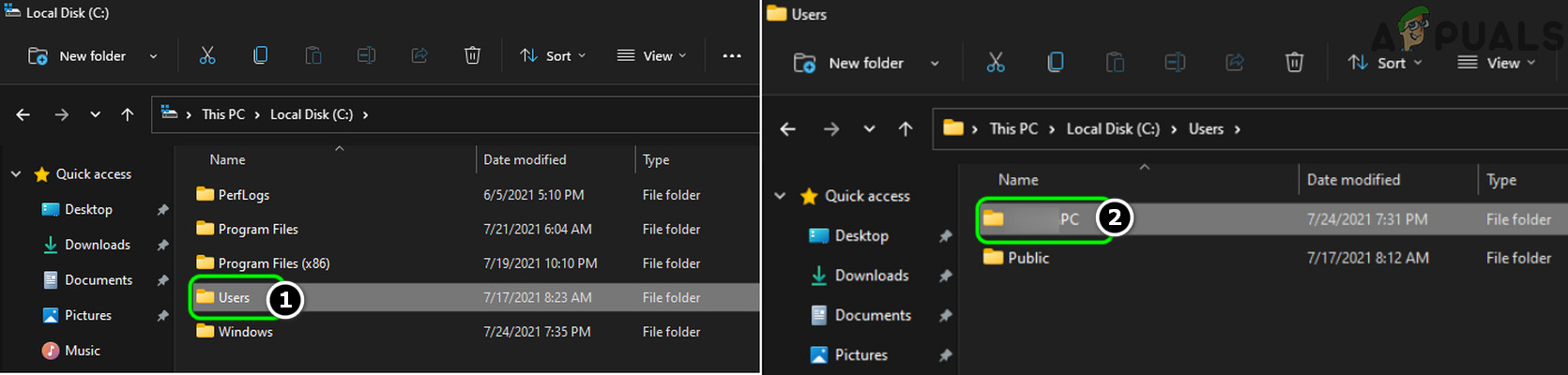Click Back arrow in Users window
Screen dimensions: 1568x375
(x=788, y=129)
